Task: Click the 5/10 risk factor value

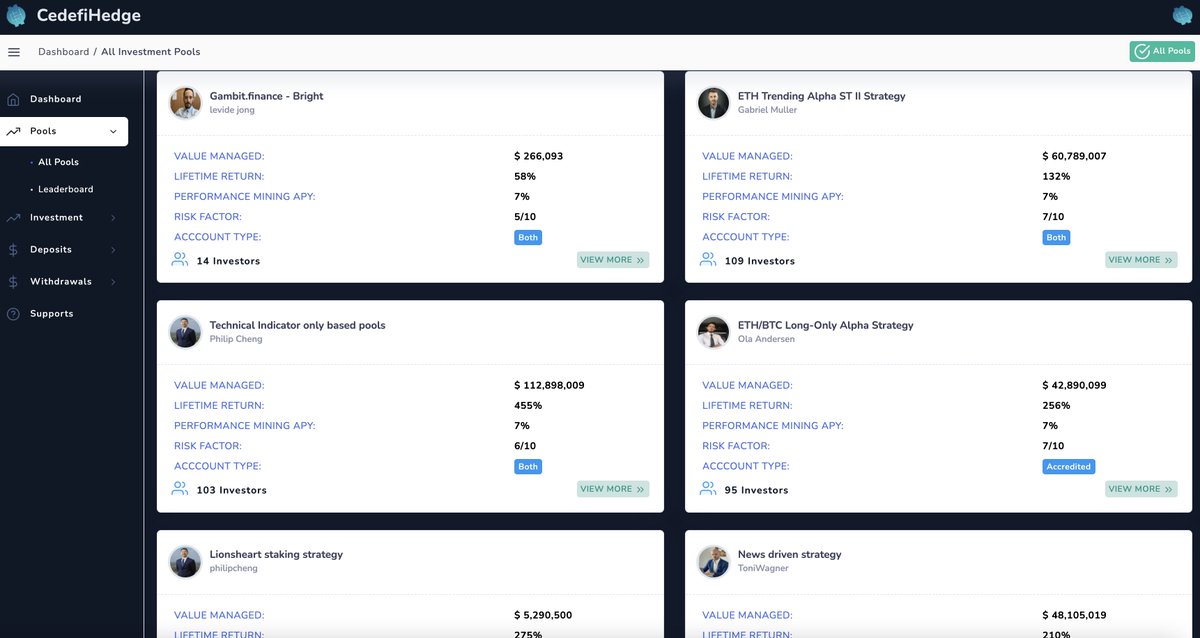Action: 525,217
